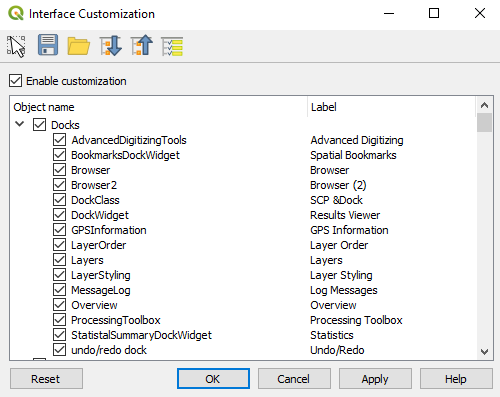
Task: Click the 'Spatial Bookmarks' label text
Action: coord(353,155)
